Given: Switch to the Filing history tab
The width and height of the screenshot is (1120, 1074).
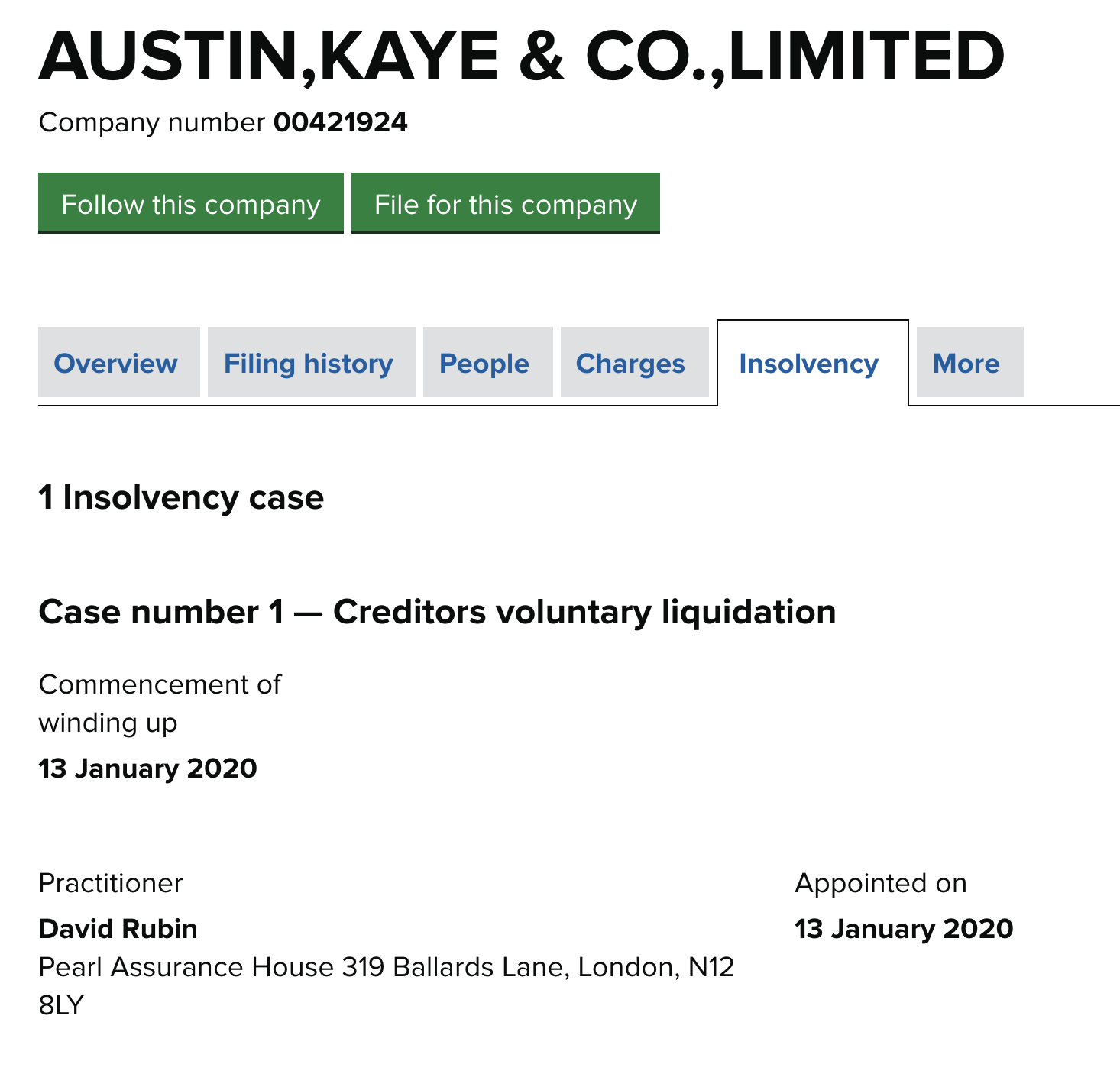Looking at the screenshot, I should [x=309, y=364].
